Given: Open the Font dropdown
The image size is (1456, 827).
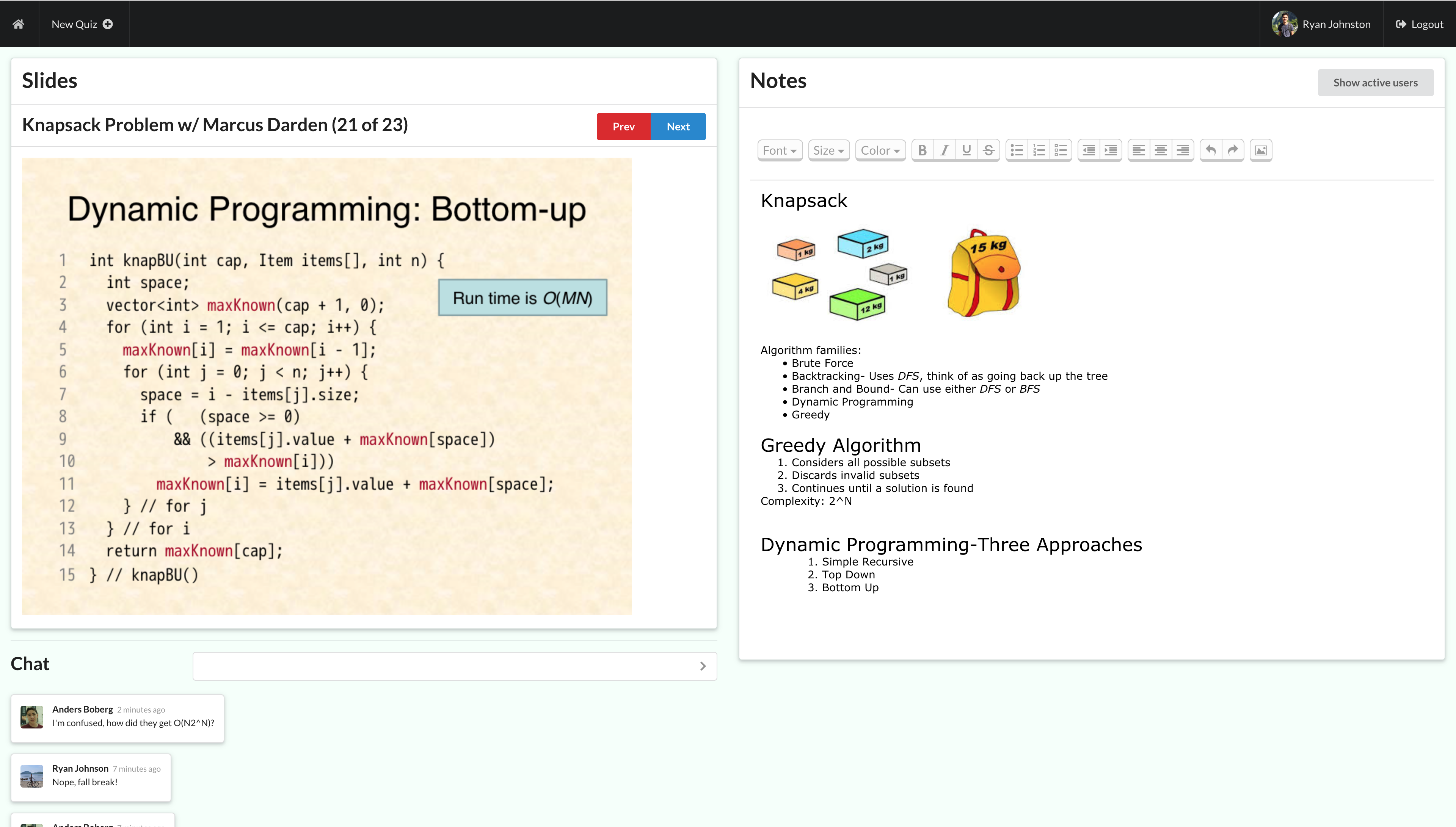Looking at the screenshot, I should click(x=780, y=150).
